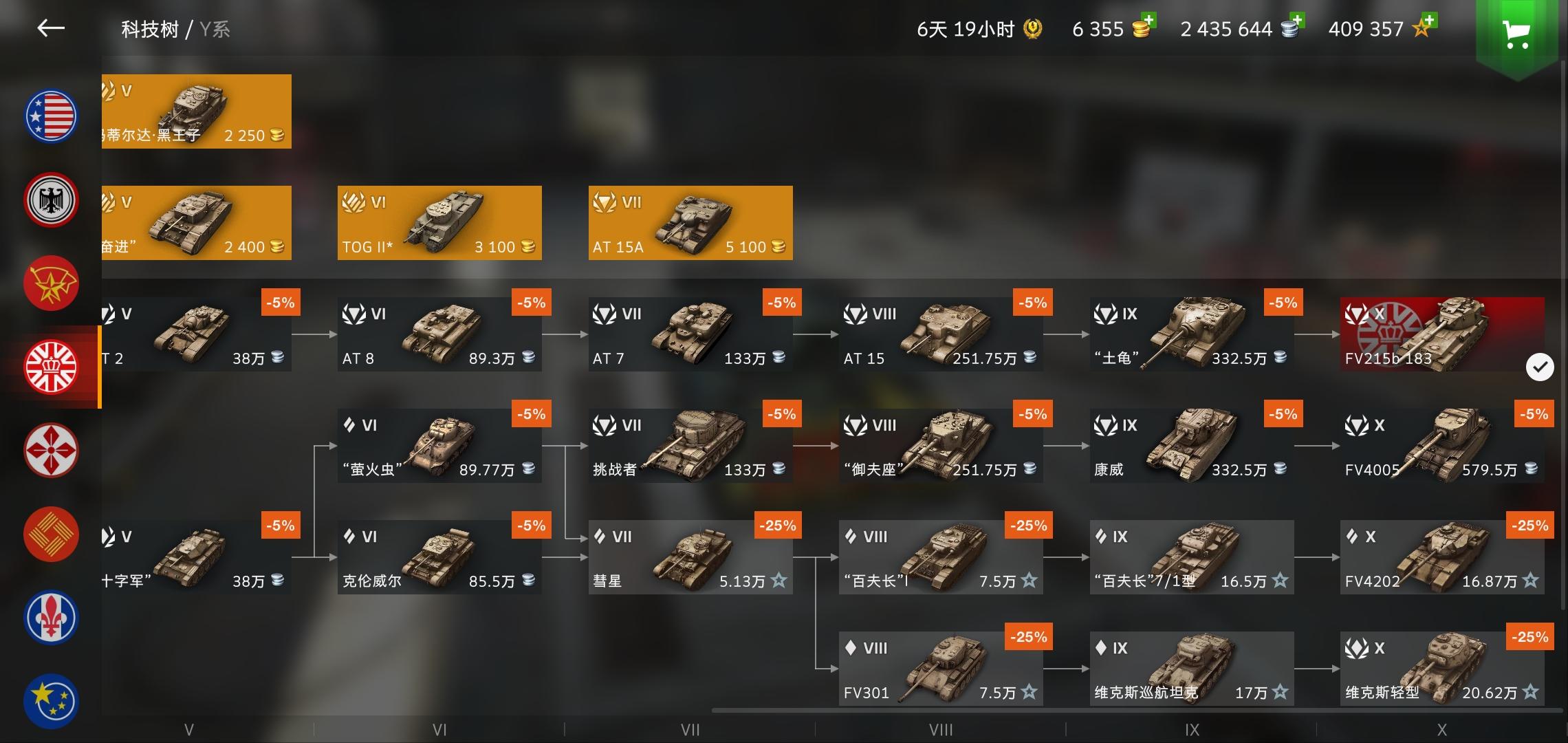Select the Japan nation emblem icon
1568x743 pixels.
click(51, 451)
